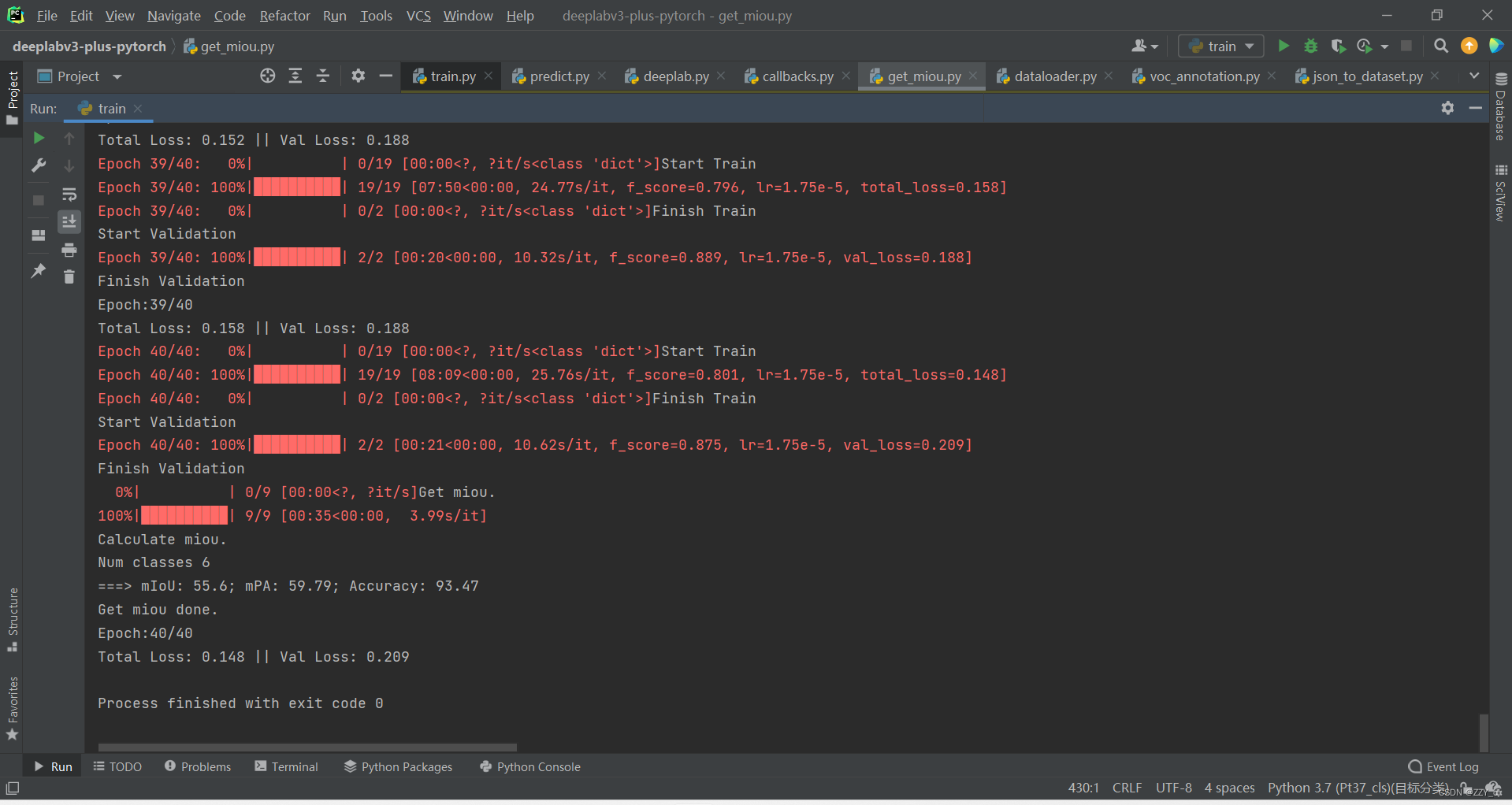This screenshot has height=805, width=1512.
Task: Toggle the Favorites side panel
Action: click(x=12, y=708)
